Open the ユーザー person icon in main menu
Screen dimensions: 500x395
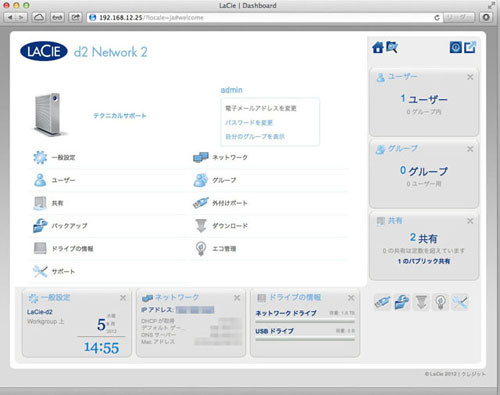(x=40, y=180)
